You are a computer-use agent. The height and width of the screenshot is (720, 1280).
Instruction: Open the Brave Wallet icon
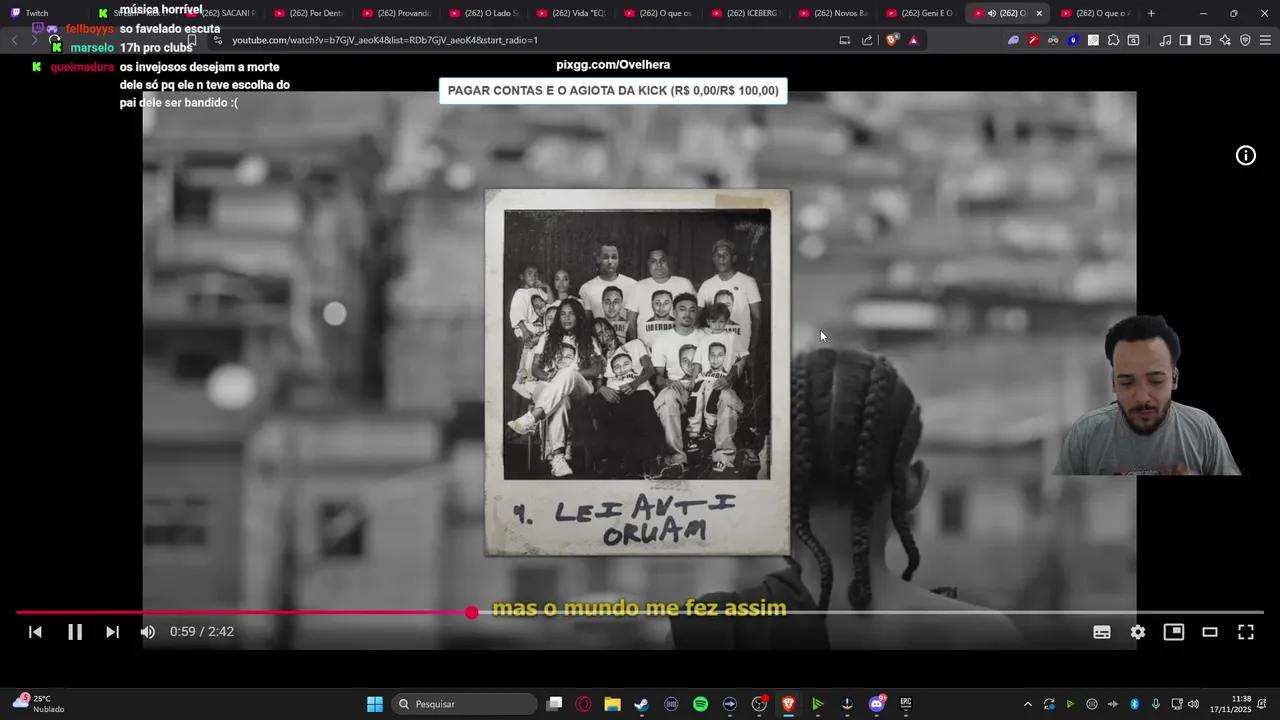click(x=1205, y=40)
